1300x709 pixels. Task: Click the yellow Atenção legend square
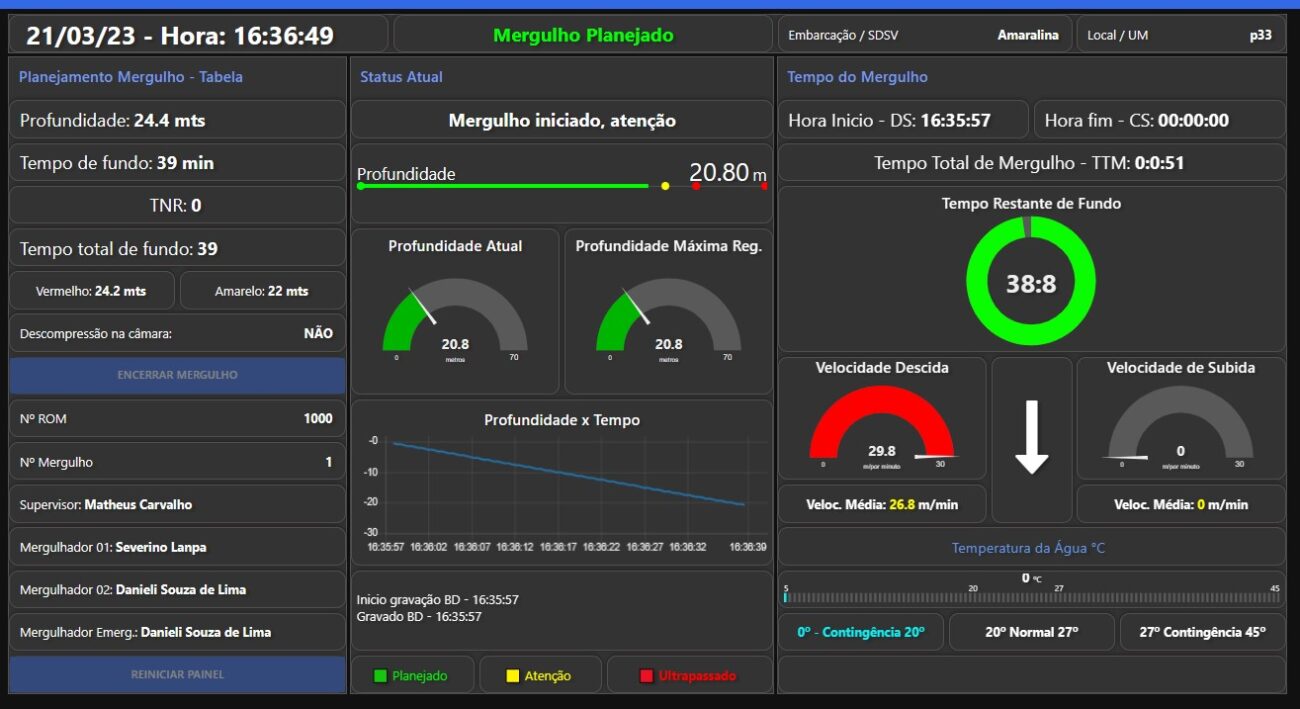[513, 676]
